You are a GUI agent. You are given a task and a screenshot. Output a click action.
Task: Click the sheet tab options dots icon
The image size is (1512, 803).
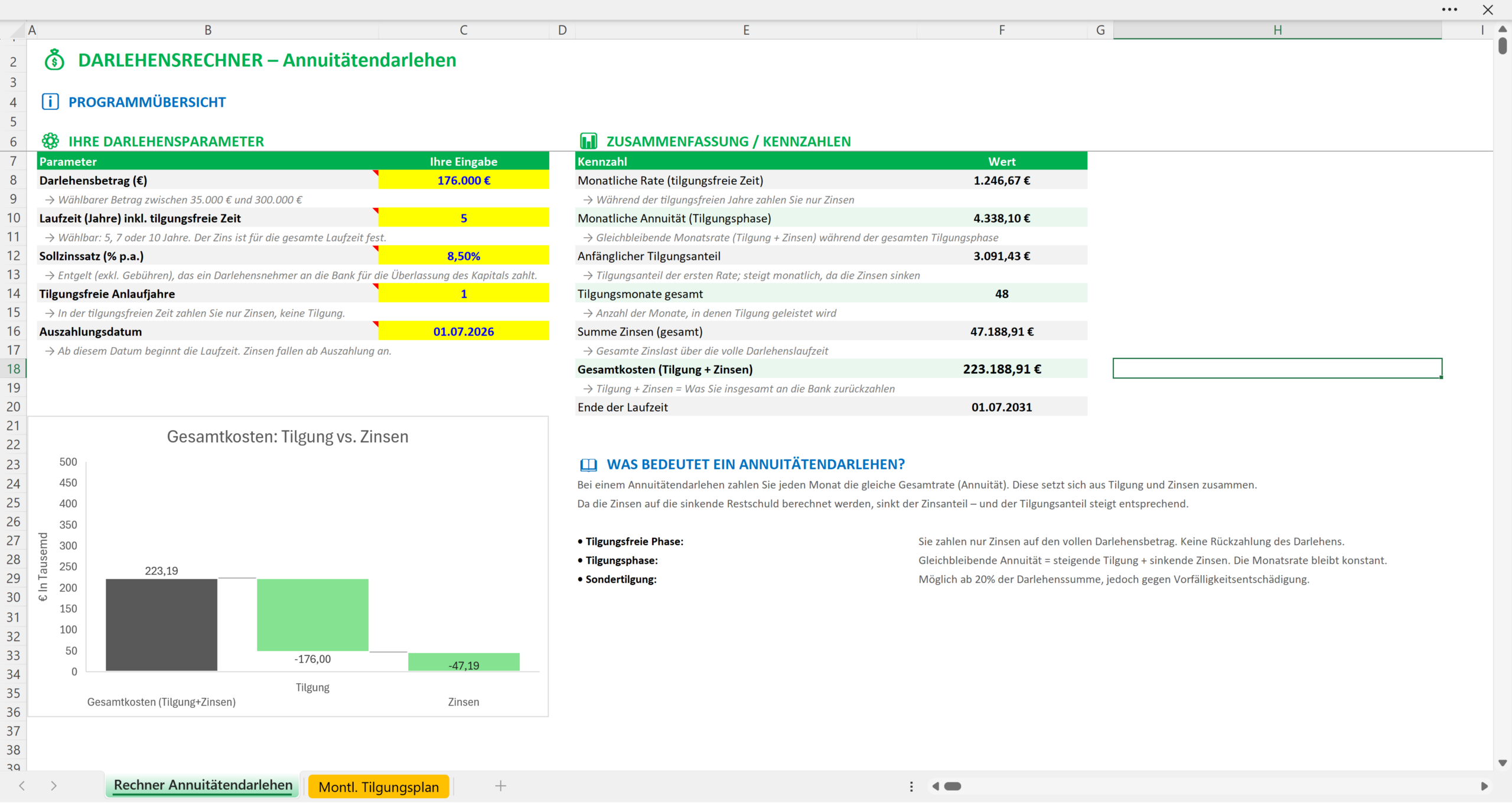coord(911,786)
